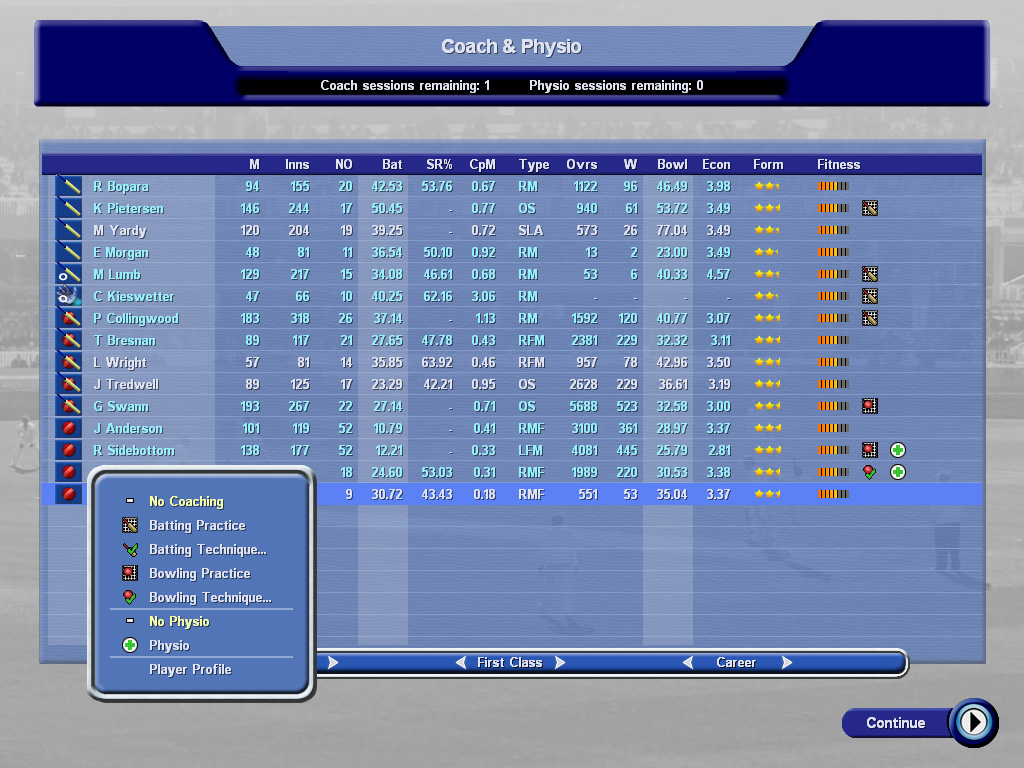Click the all-rounder icon beside G Swann

tap(69, 406)
